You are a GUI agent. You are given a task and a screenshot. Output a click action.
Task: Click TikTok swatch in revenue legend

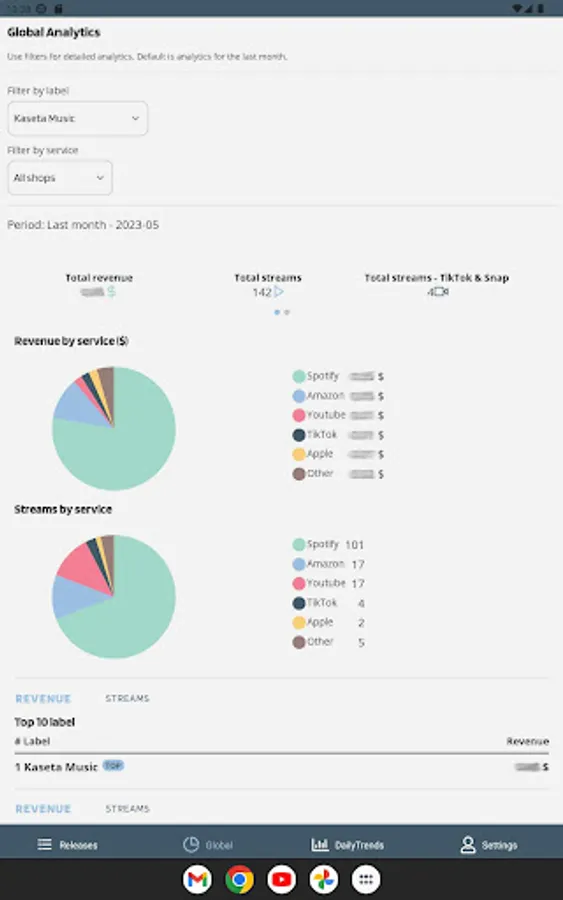298,435
